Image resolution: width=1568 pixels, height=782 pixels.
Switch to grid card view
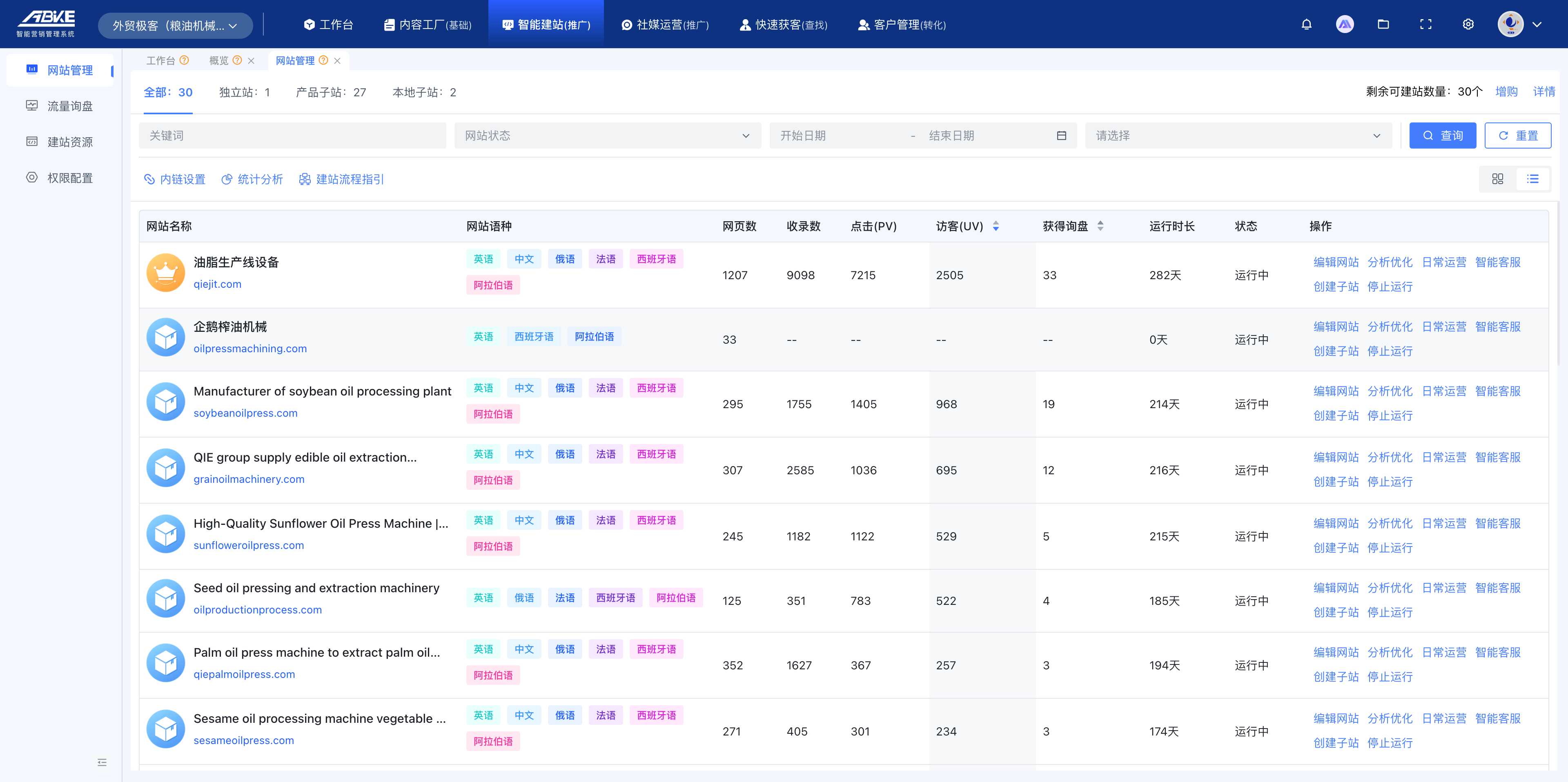pyautogui.click(x=1497, y=179)
